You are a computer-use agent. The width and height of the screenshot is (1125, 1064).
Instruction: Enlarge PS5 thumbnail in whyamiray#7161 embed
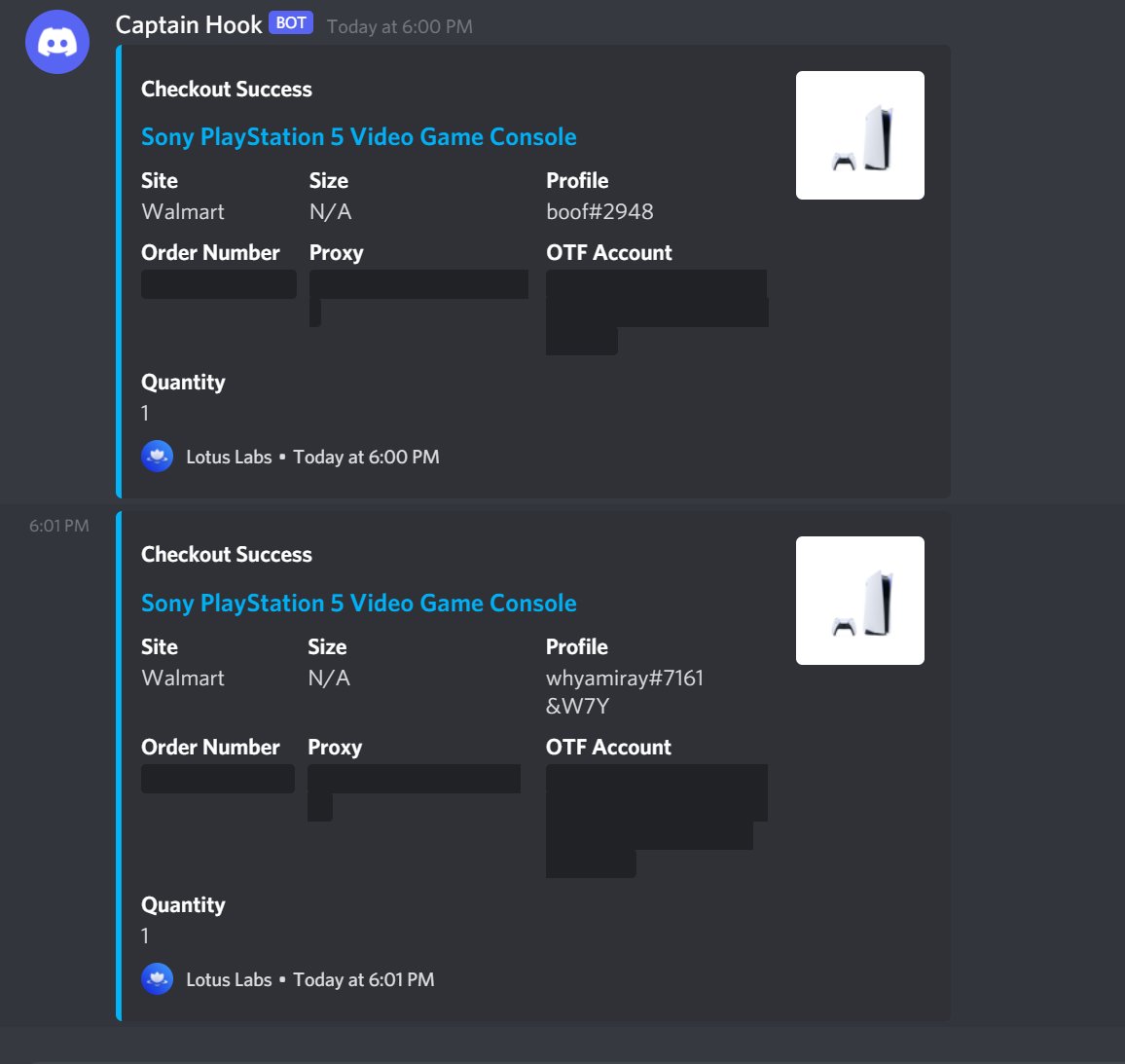click(859, 601)
